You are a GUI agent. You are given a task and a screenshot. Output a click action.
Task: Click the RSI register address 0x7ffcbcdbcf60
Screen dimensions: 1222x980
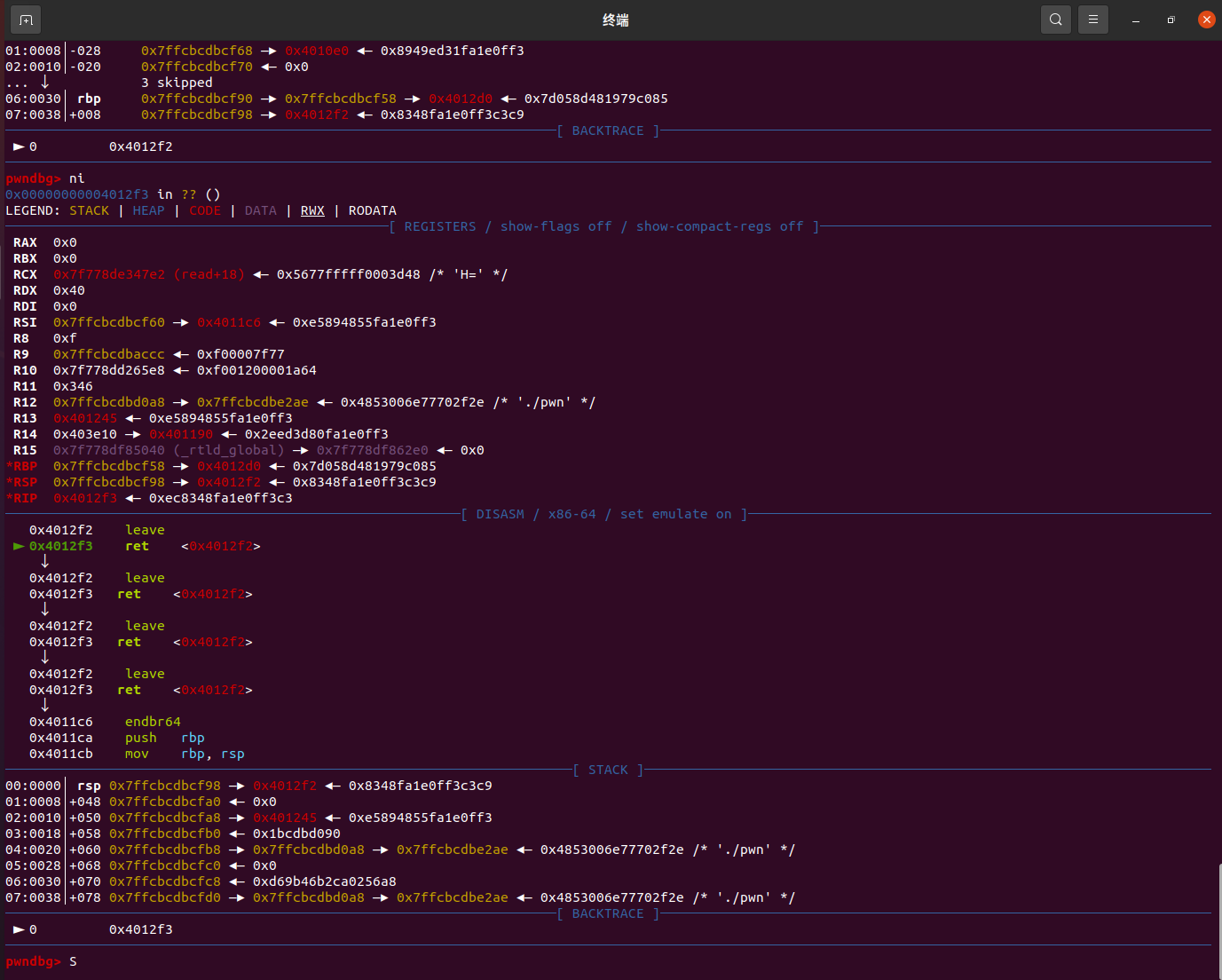point(109,322)
